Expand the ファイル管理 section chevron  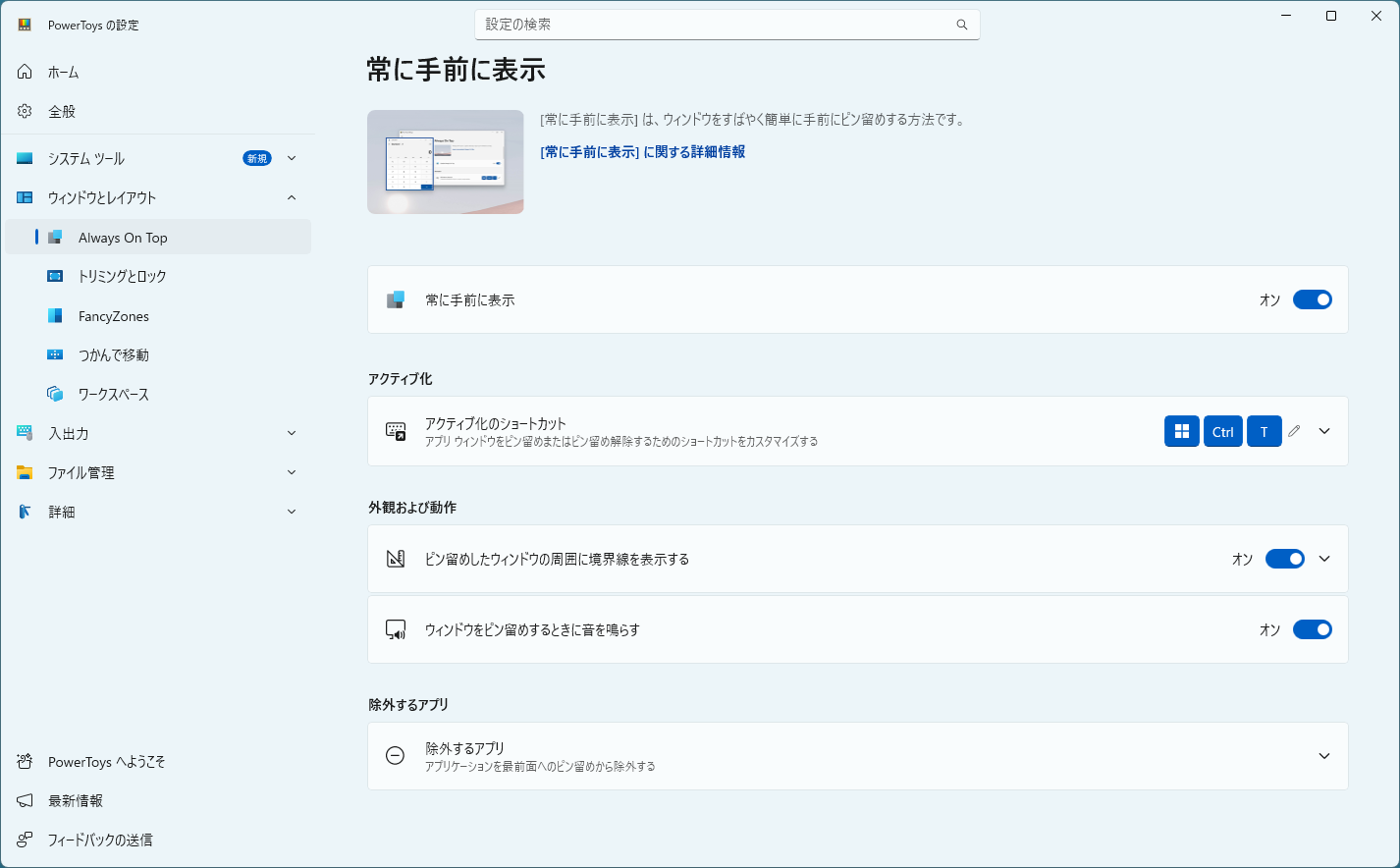(x=292, y=472)
